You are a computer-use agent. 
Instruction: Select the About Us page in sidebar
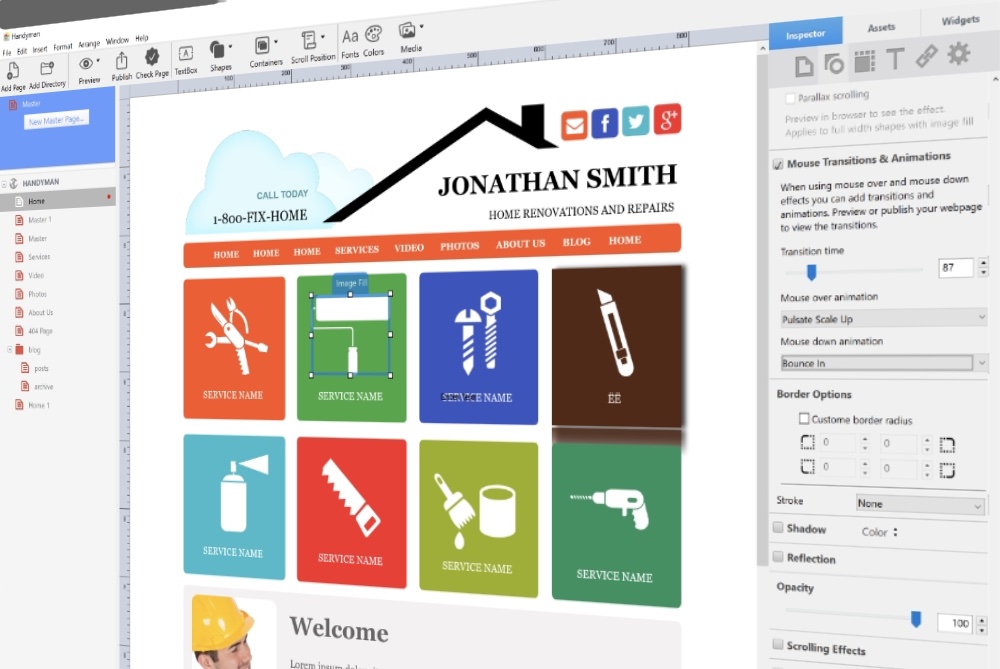[x=41, y=312]
